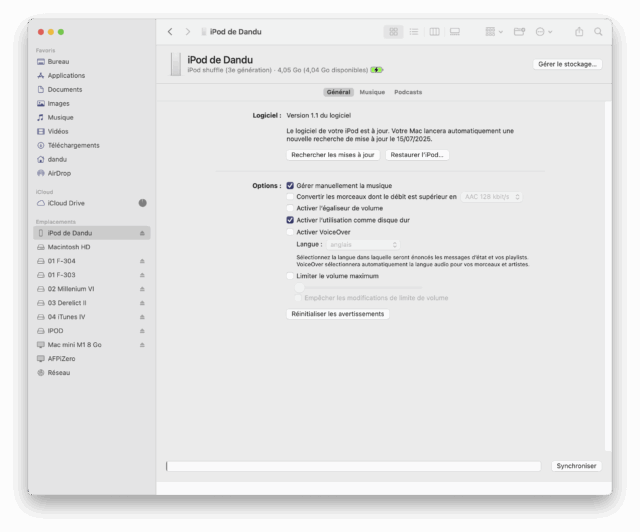The image size is (640, 532).
Task: Select Macintosh HD in the sidebar
Action: (92, 247)
